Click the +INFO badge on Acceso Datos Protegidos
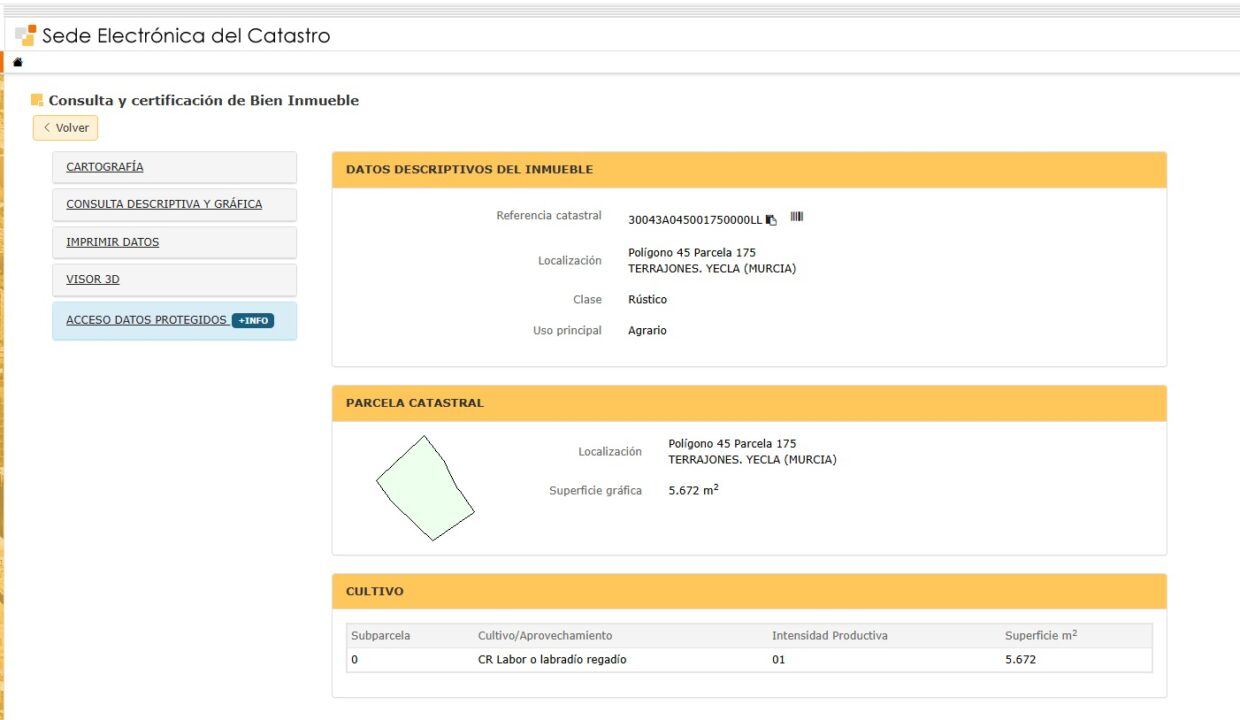1240x720 pixels. [253, 321]
